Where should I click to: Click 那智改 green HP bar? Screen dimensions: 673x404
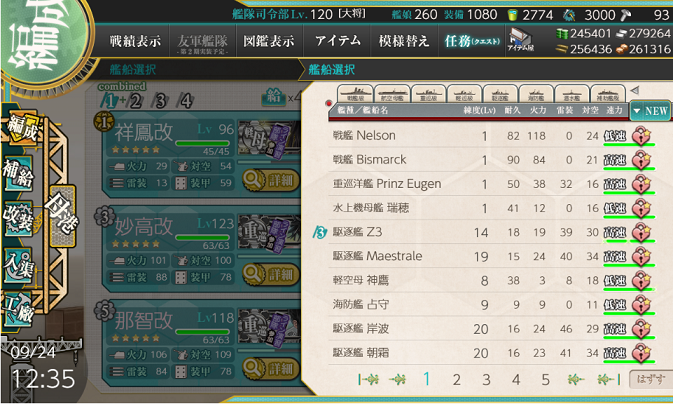point(203,332)
